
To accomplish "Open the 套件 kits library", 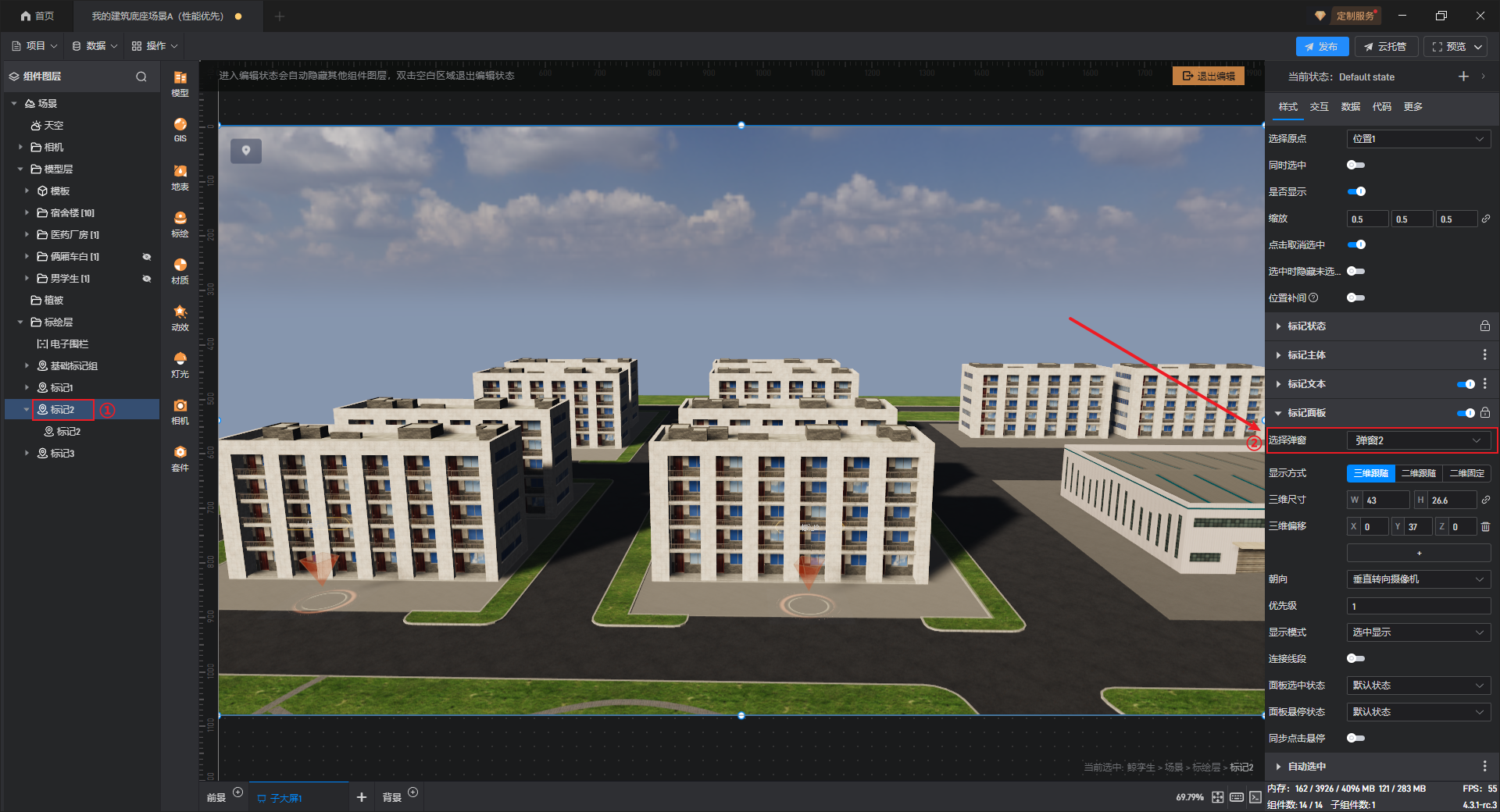I will [x=180, y=458].
